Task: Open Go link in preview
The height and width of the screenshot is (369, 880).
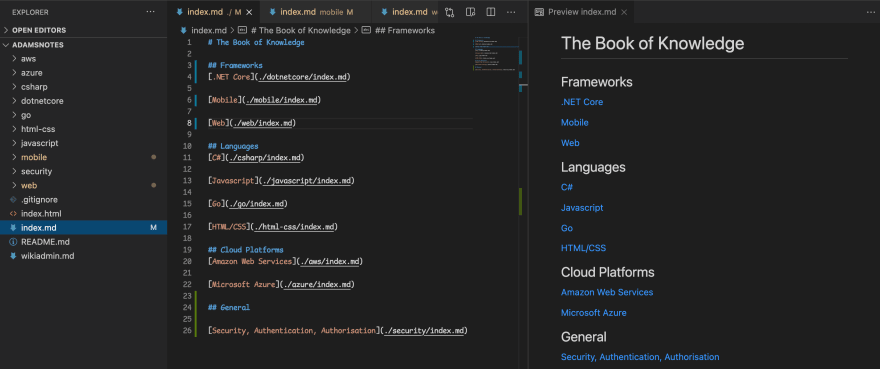Action: pos(567,228)
